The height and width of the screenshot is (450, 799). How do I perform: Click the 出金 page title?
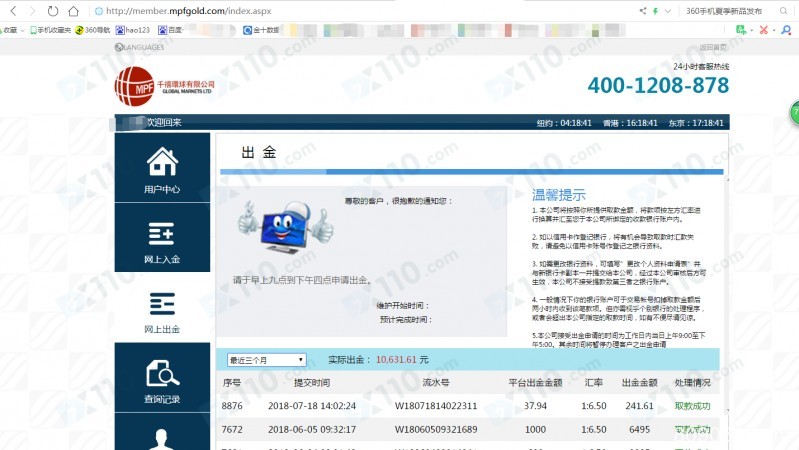pos(258,152)
